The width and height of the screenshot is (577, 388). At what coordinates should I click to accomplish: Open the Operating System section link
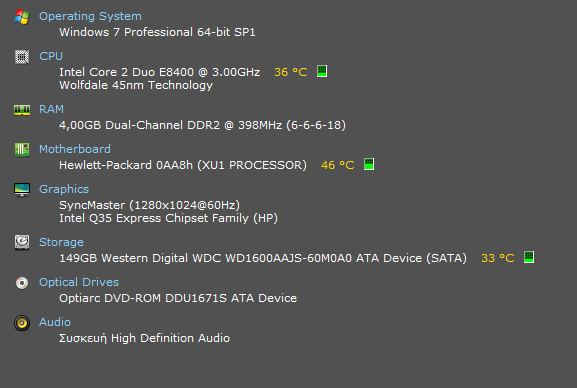coord(90,17)
